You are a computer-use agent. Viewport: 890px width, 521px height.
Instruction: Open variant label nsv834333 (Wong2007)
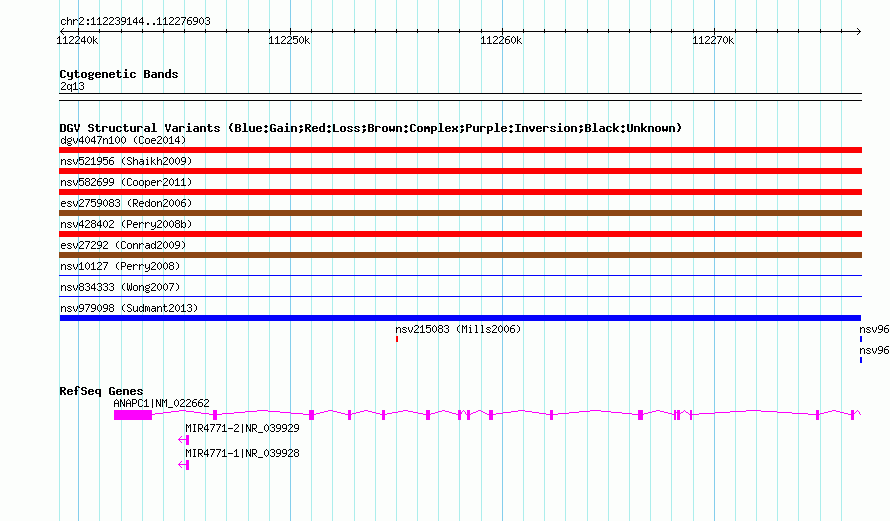[x=120, y=287]
